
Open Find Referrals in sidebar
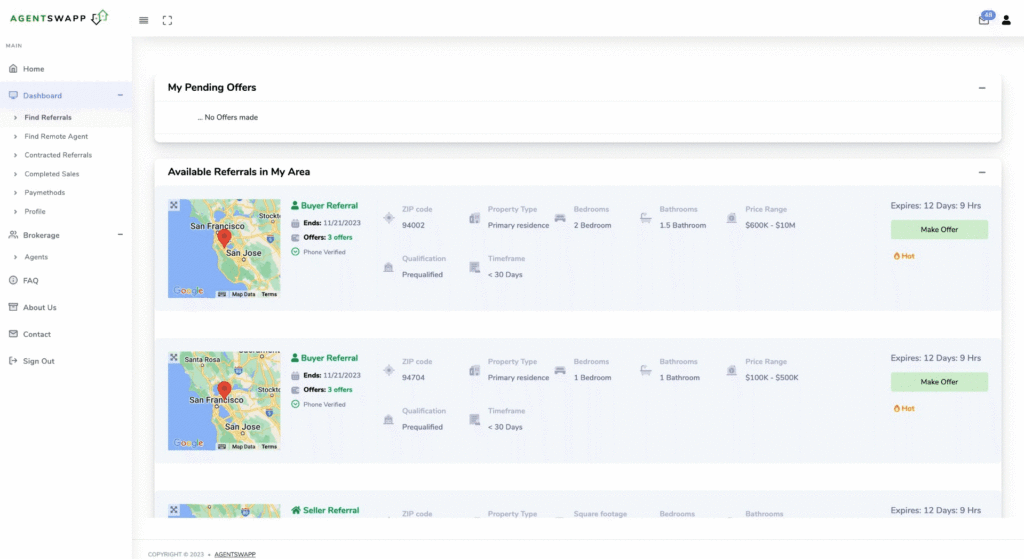click(x=48, y=118)
